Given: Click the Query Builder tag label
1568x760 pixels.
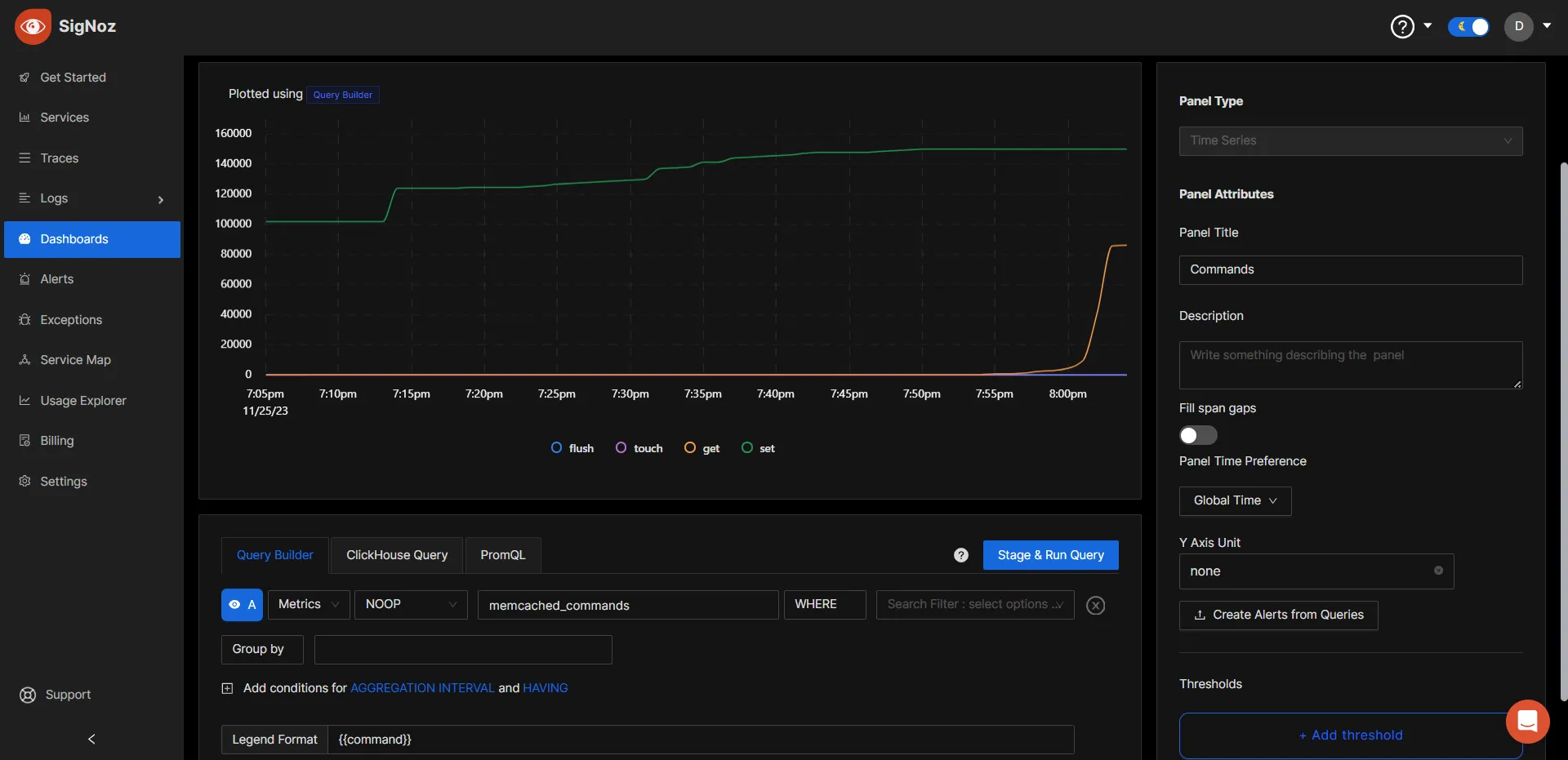Looking at the screenshot, I should 343,95.
